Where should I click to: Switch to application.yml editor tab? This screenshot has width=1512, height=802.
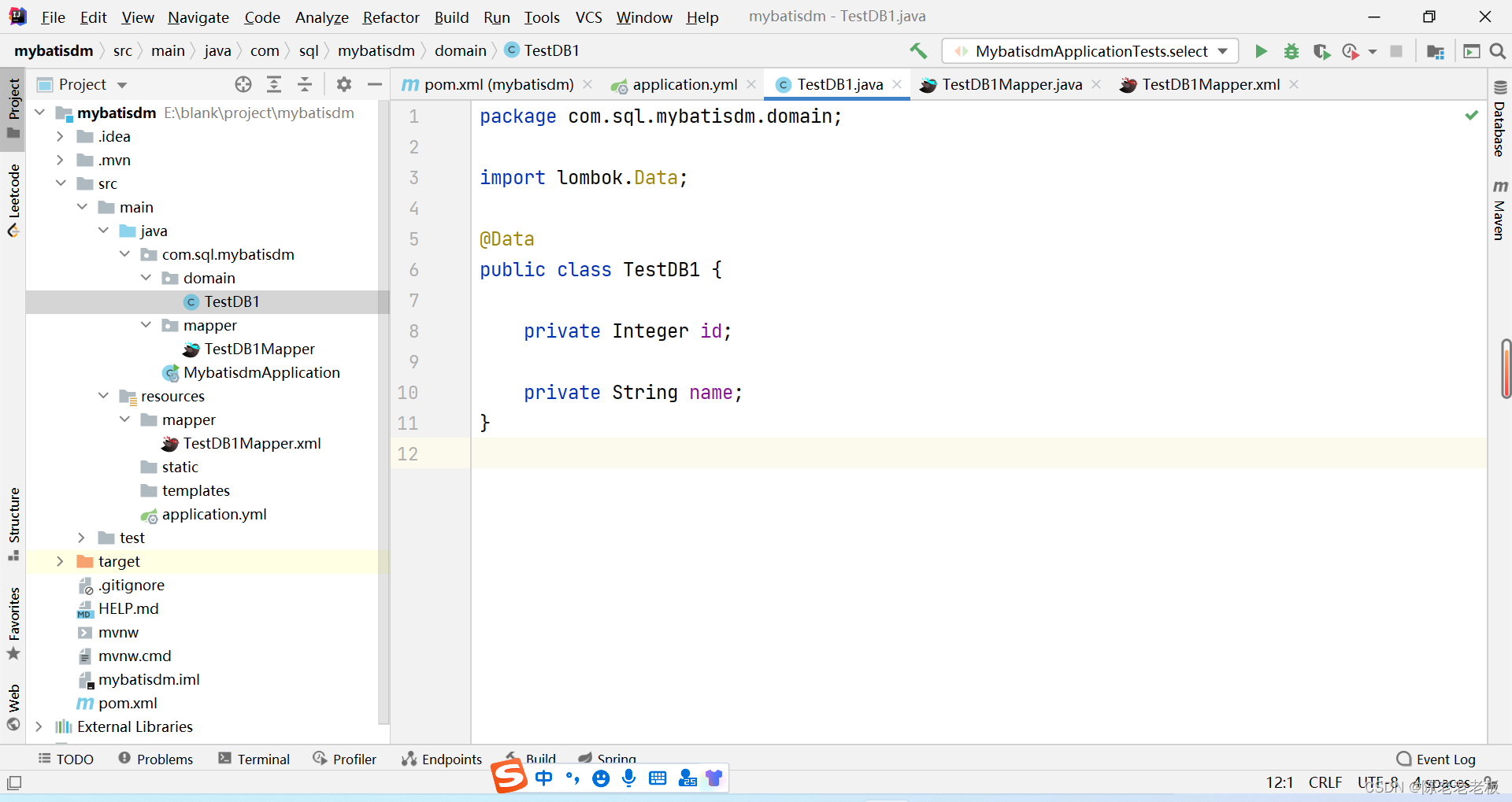(x=685, y=84)
